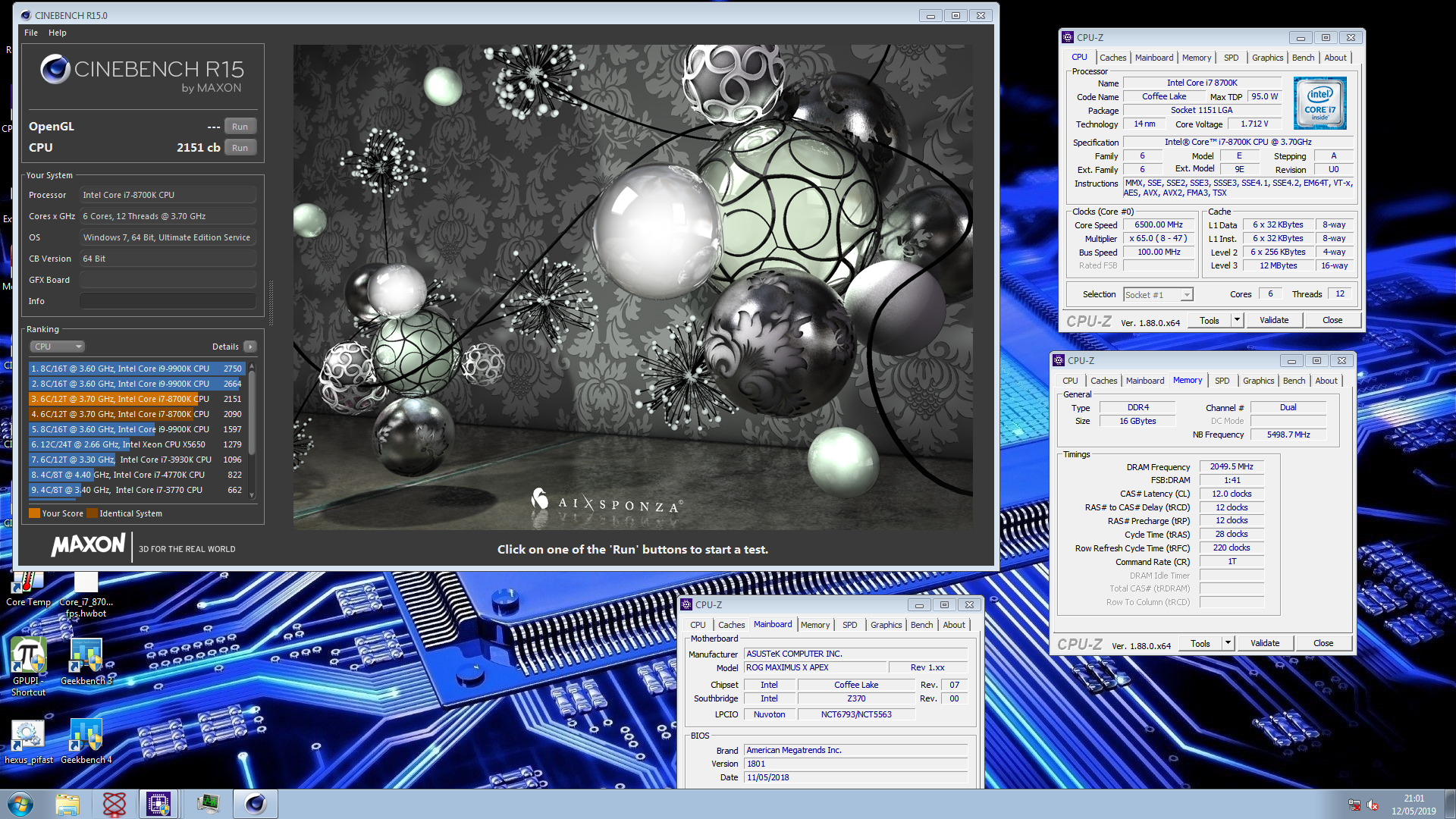Screen dimensions: 1456x819
Task: Open Bench tab in top CPU-Z window
Action: point(1303,58)
